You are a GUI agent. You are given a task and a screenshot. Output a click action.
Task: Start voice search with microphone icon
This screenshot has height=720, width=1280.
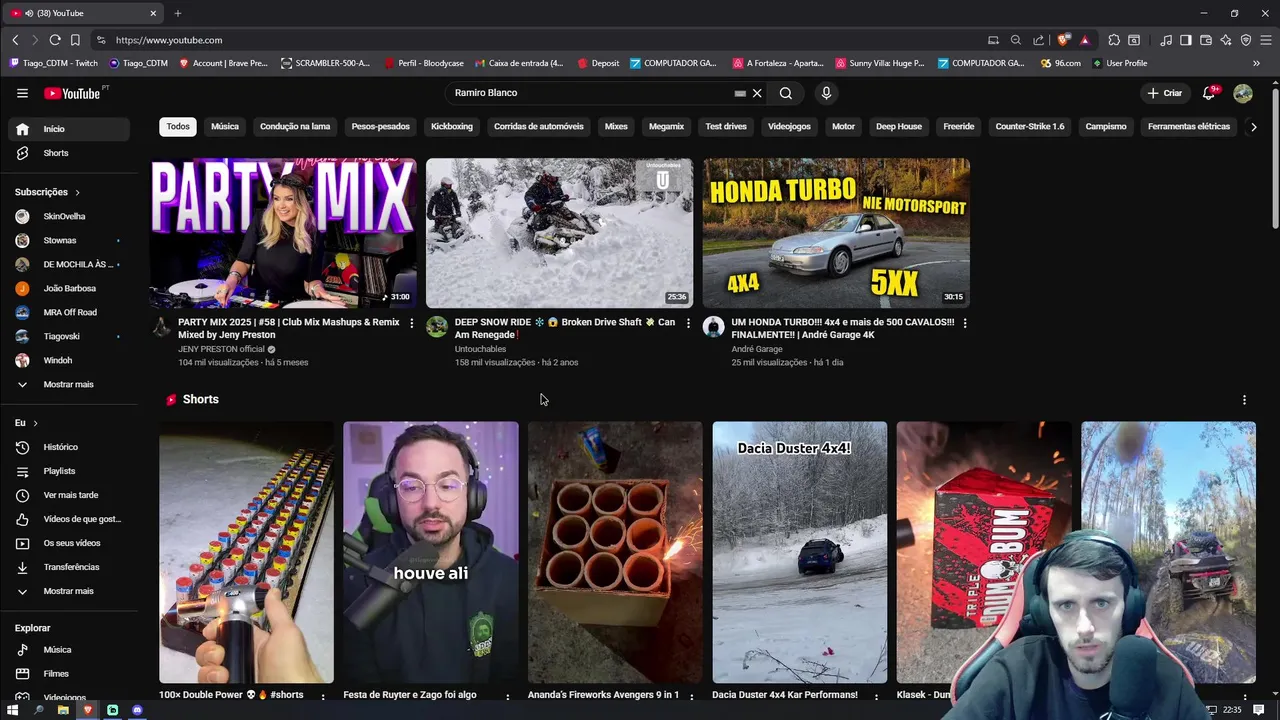click(x=826, y=93)
